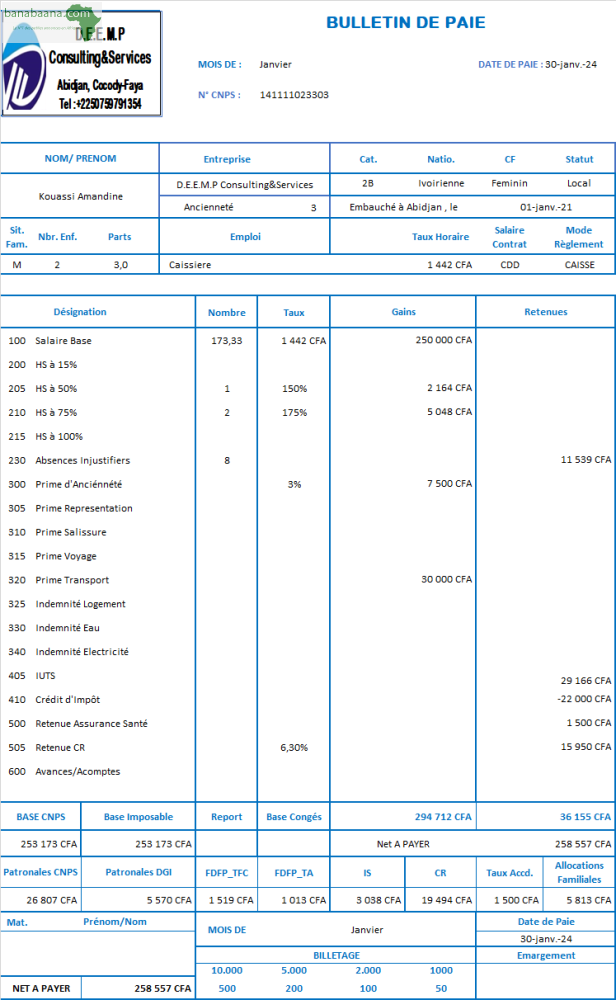
Task: Click the Patronales CNPS header
Action: [40, 872]
